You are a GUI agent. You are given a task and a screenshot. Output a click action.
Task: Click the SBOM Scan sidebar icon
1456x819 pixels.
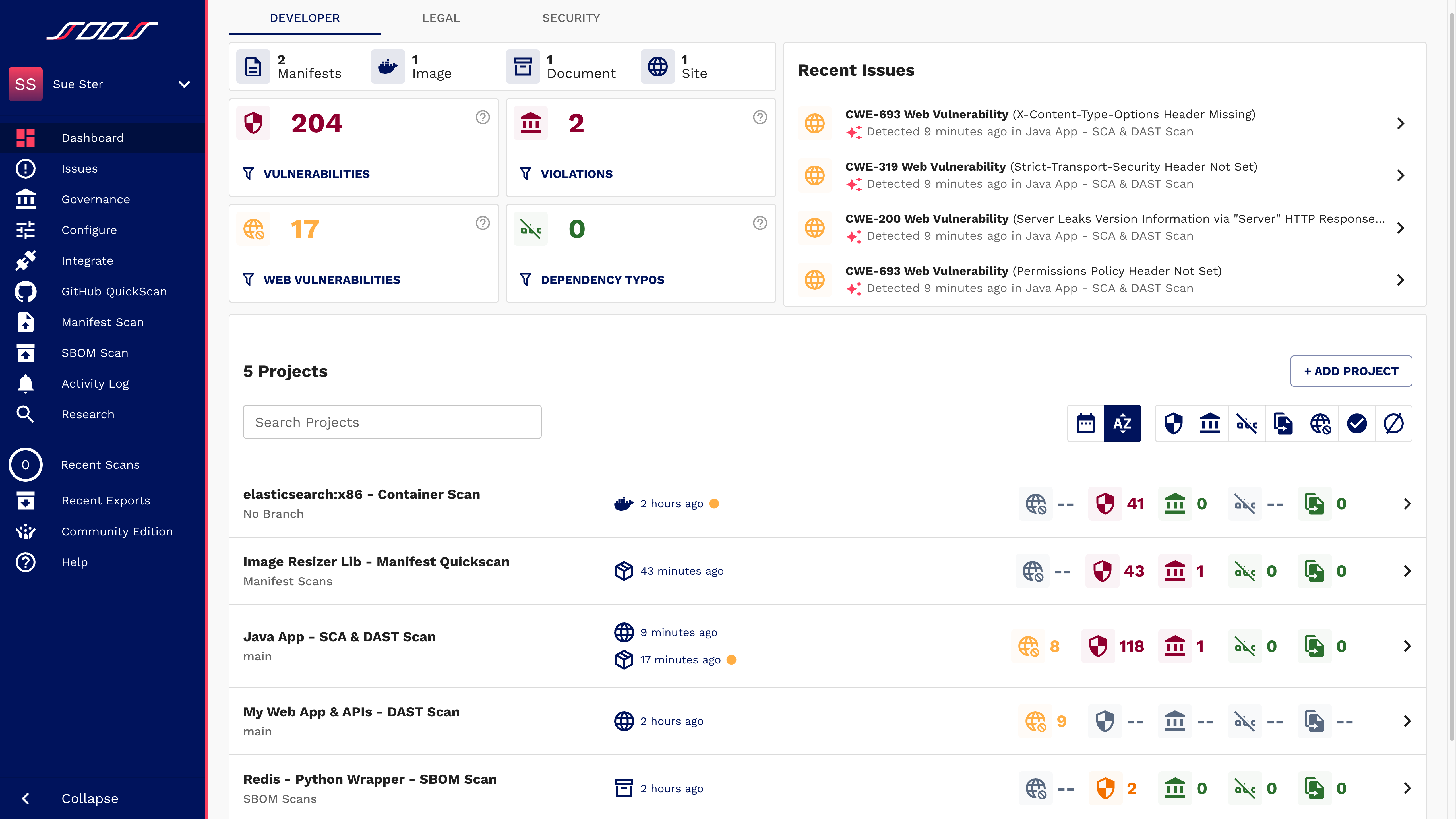tap(25, 353)
